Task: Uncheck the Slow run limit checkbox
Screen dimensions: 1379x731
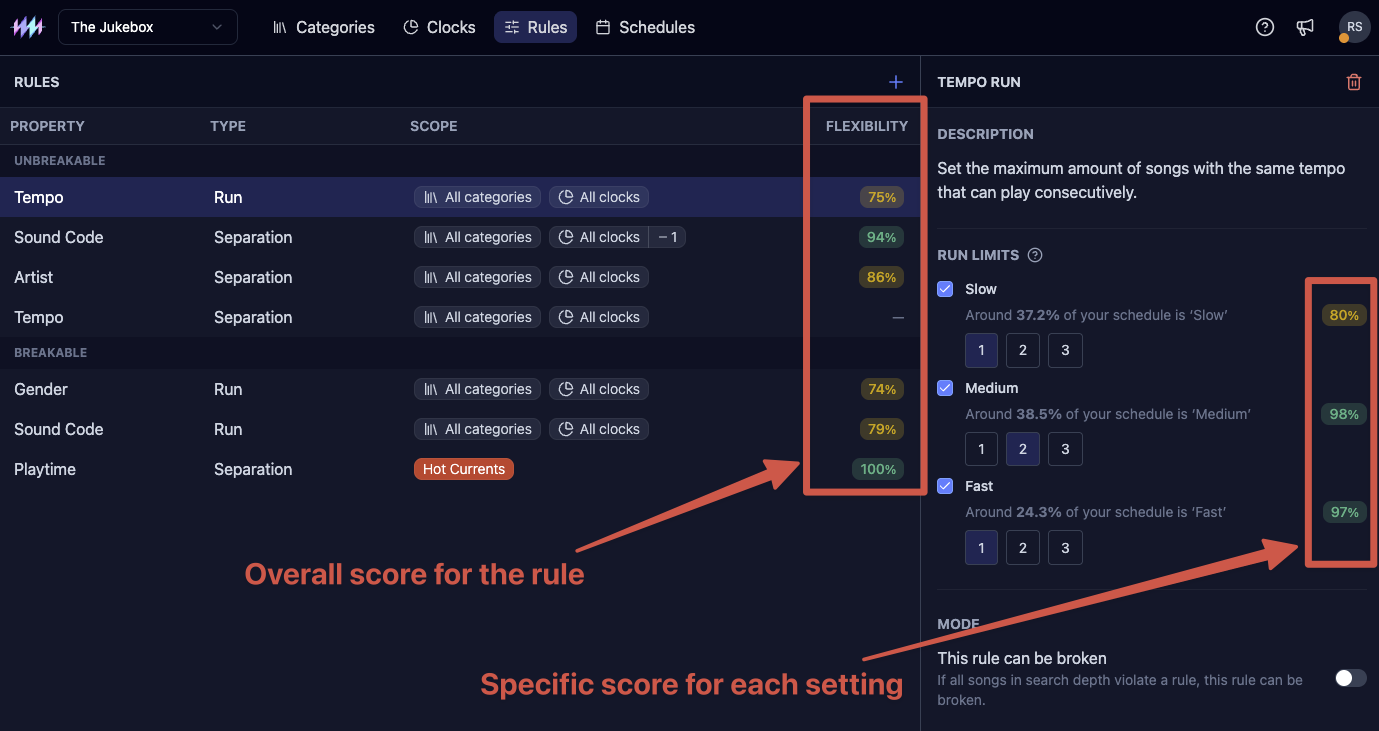Action: [945, 289]
